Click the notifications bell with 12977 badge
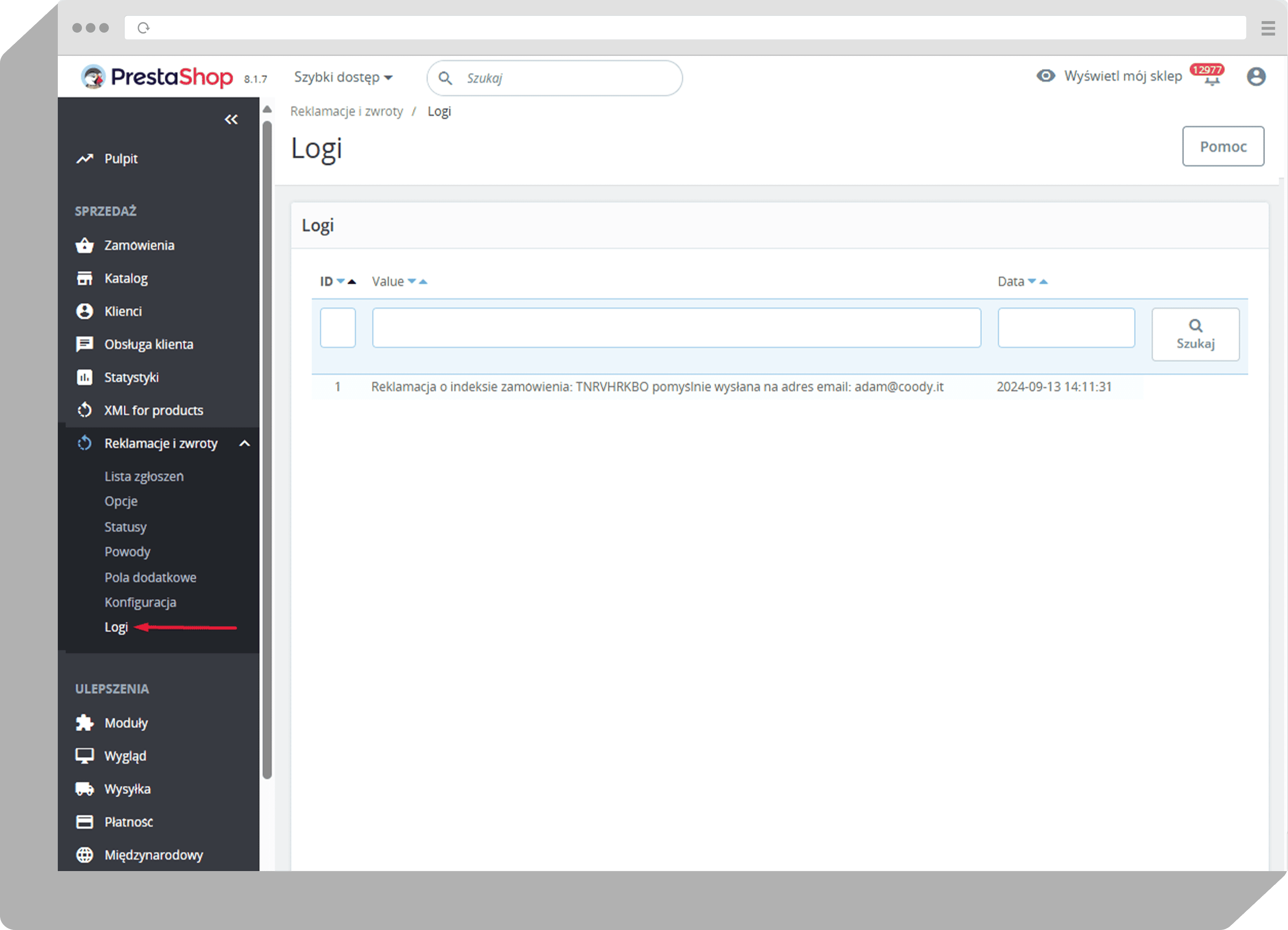 click(1211, 80)
